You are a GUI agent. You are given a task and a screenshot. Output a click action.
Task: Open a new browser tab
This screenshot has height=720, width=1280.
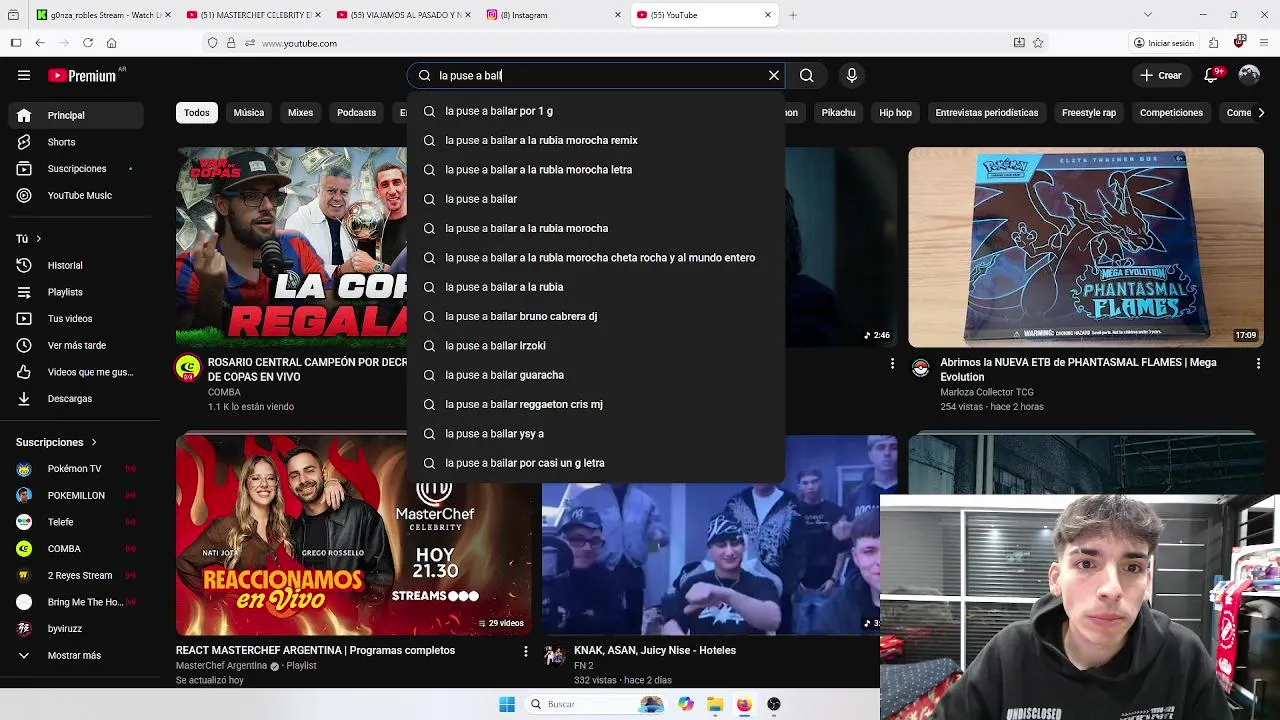pos(793,15)
